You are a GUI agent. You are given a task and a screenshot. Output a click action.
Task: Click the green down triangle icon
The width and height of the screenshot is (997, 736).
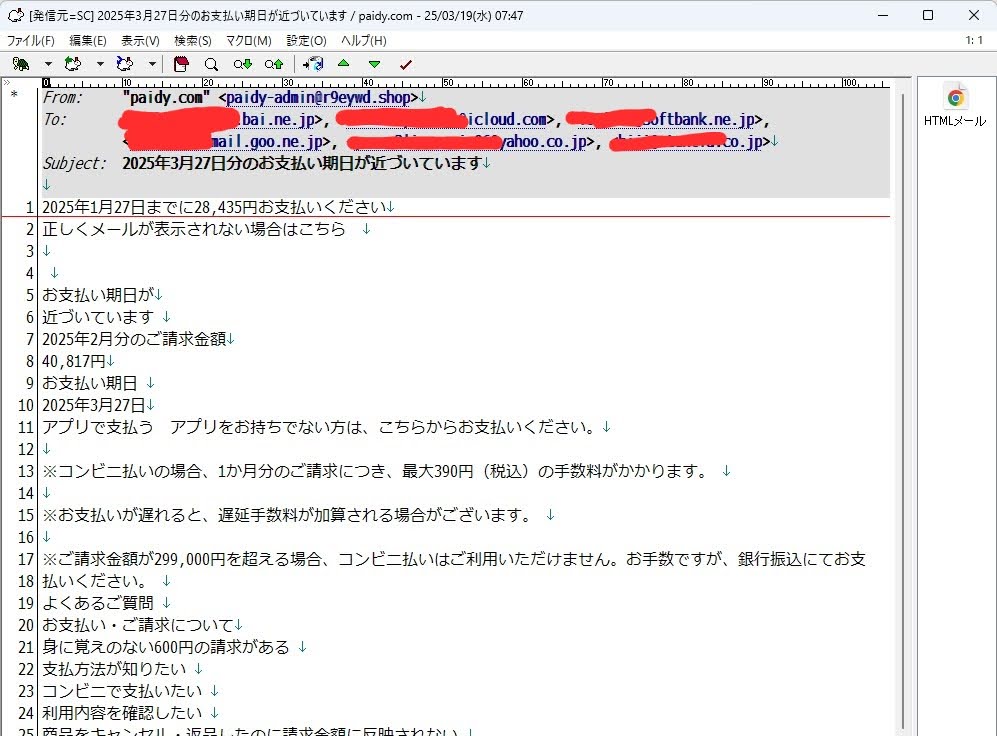(374, 64)
